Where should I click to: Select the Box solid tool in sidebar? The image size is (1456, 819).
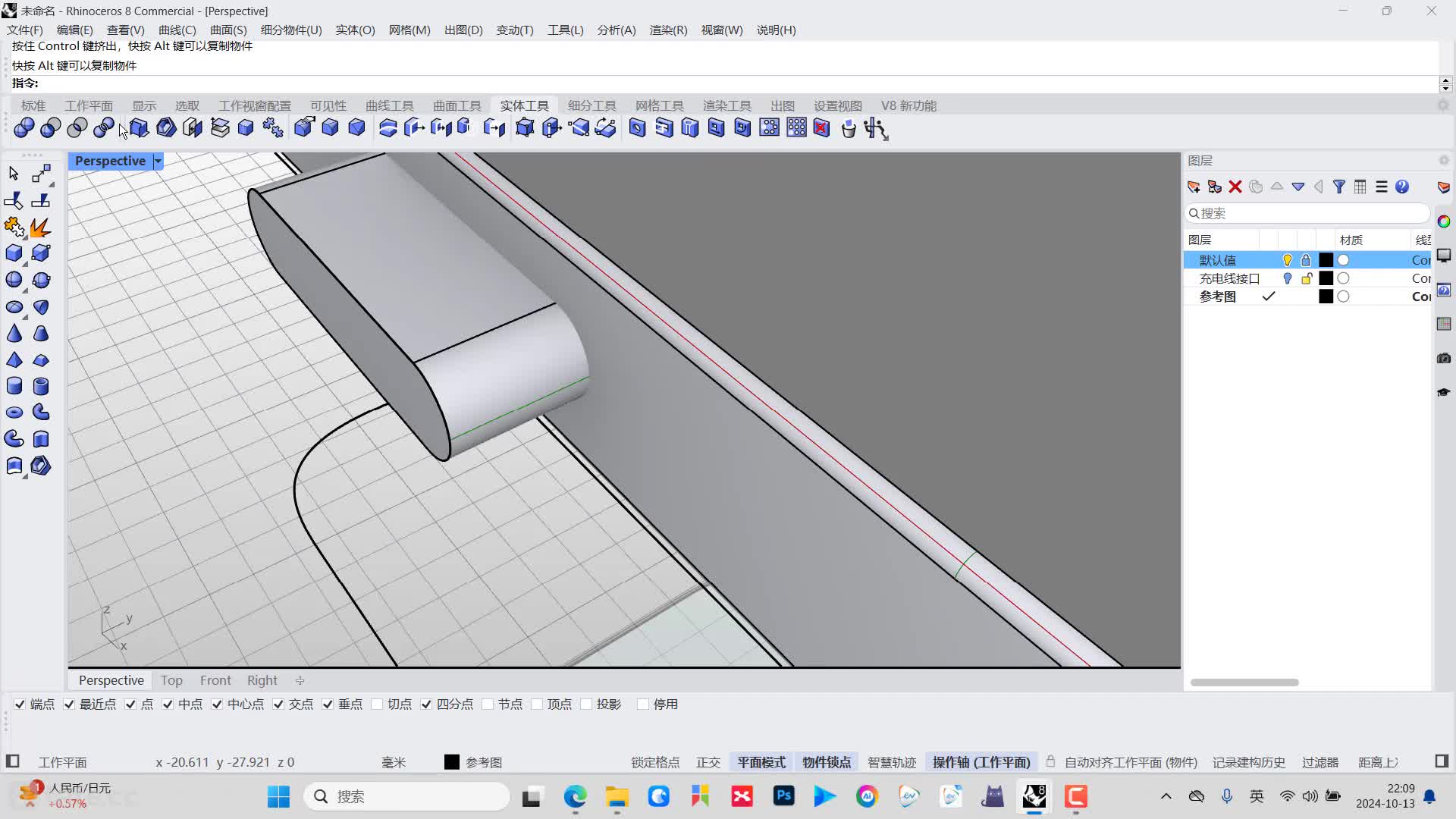(x=14, y=253)
